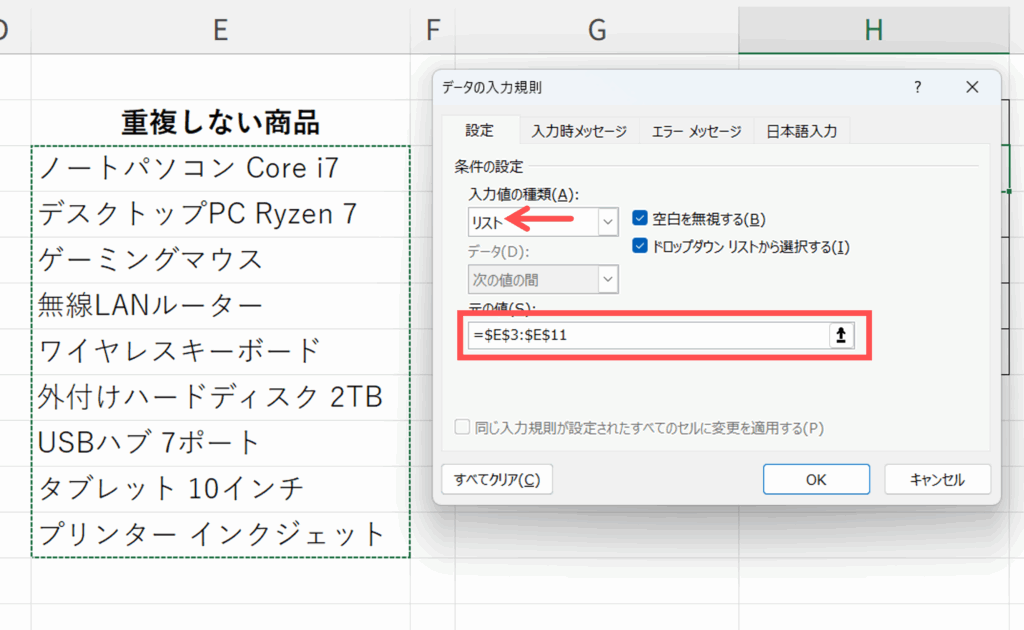Select the 日本語入力 tab
Screen dimensions: 1024x630
801,131
